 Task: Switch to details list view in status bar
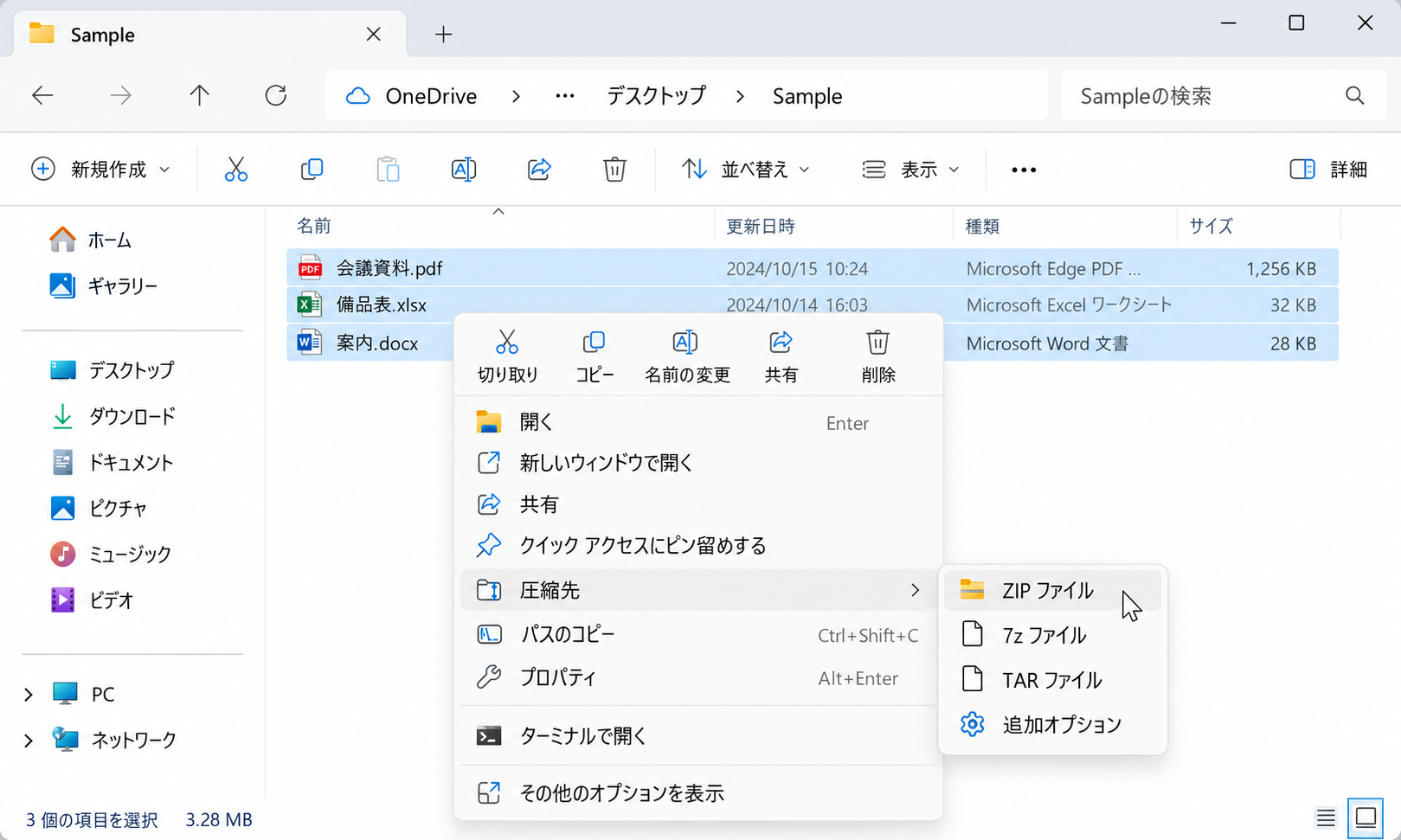tap(1326, 818)
